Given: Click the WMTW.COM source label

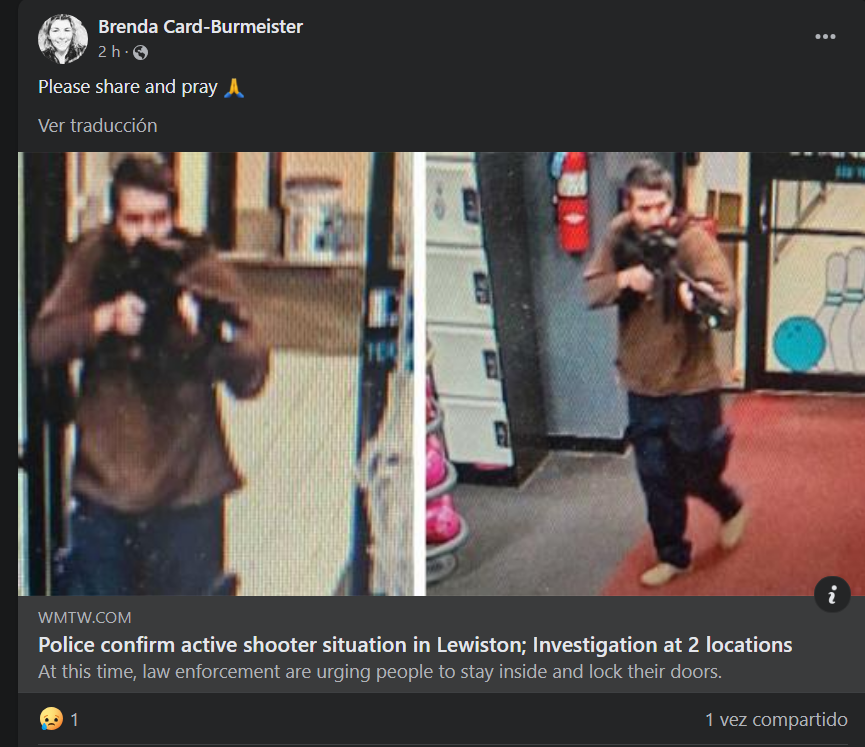Looking at the screenshot, I should 84,617.
